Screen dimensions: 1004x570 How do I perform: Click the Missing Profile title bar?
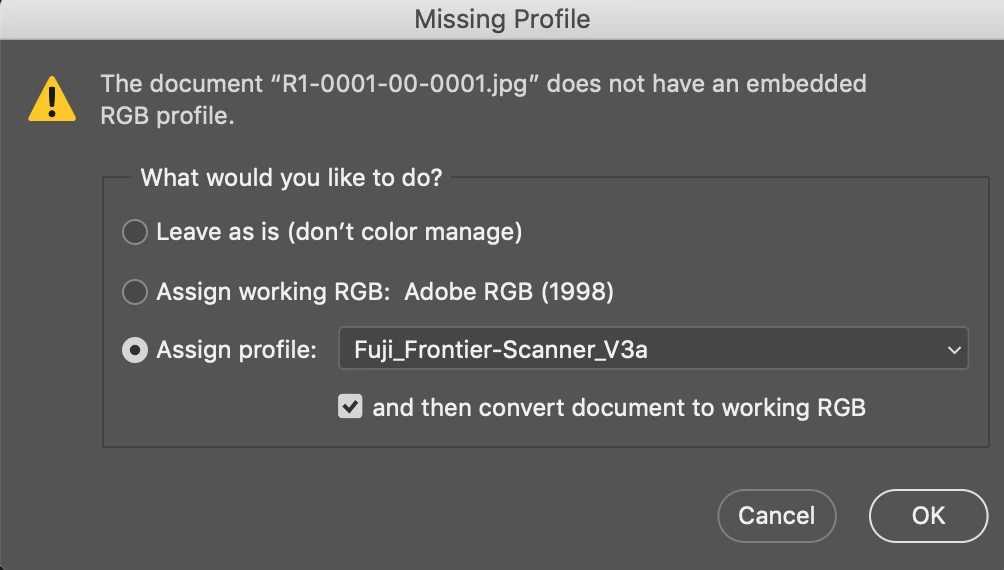(x=502, y=19)
